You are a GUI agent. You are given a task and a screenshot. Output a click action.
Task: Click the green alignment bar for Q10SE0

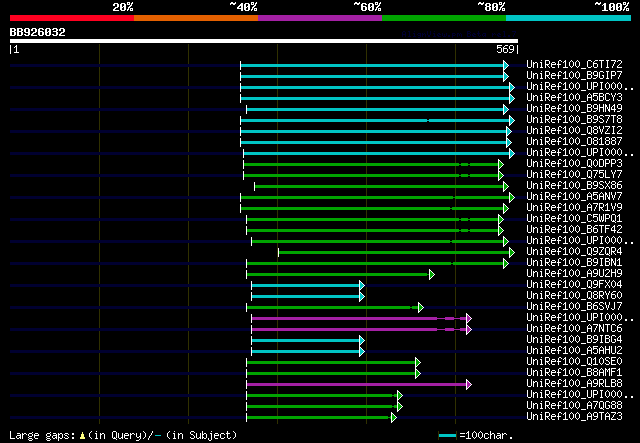click(x=331, y=363)
